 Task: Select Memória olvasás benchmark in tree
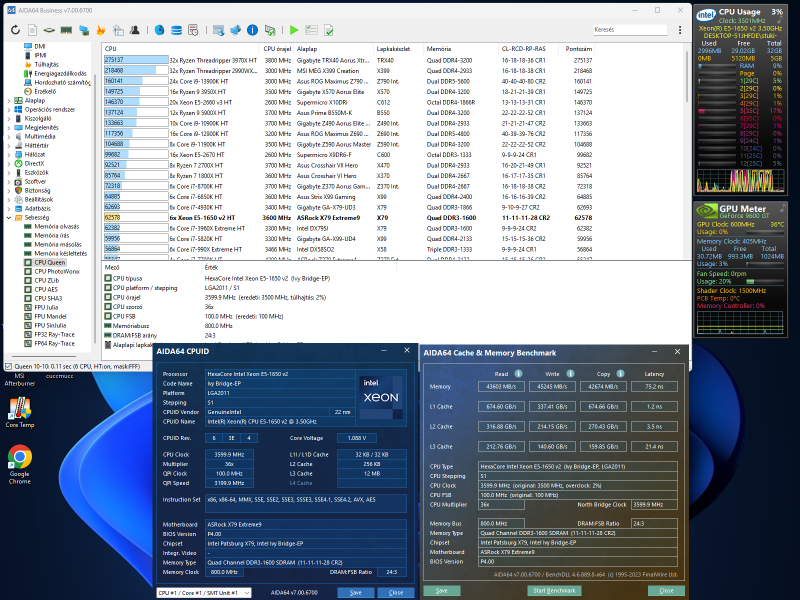coord(57,226)
